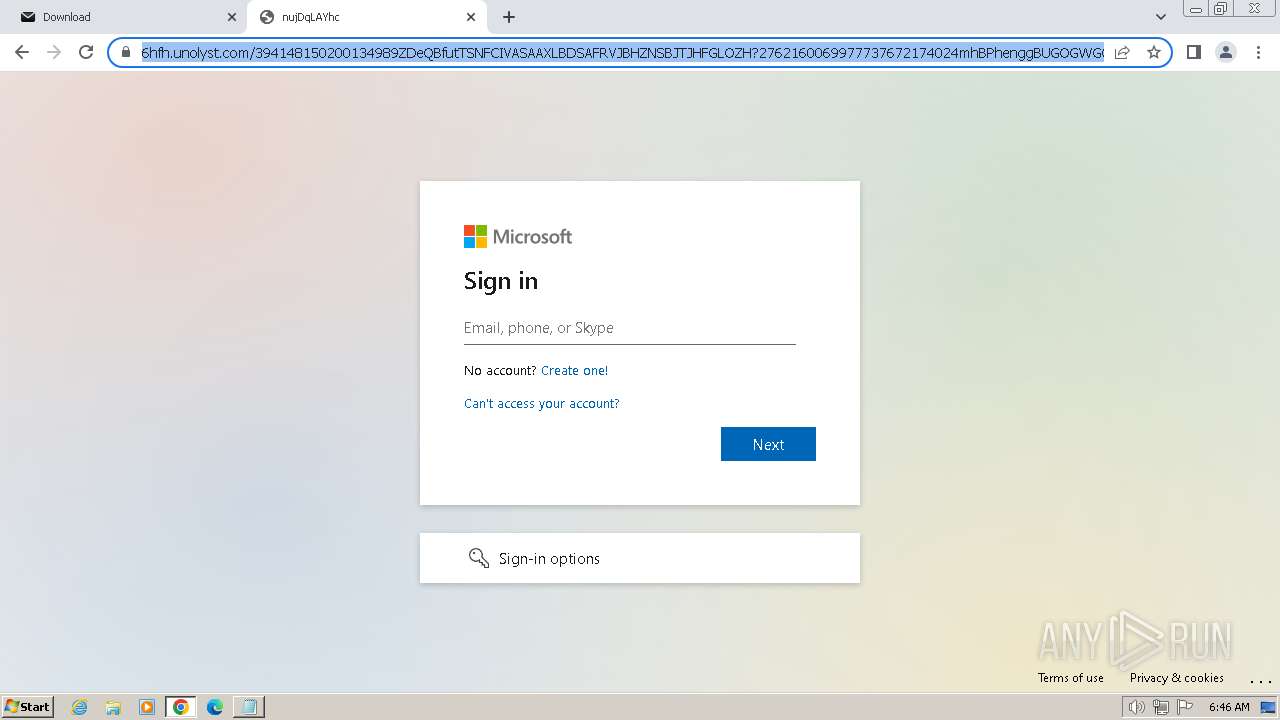Open Microsoft Edge from the taskbar

pos(214,707)
